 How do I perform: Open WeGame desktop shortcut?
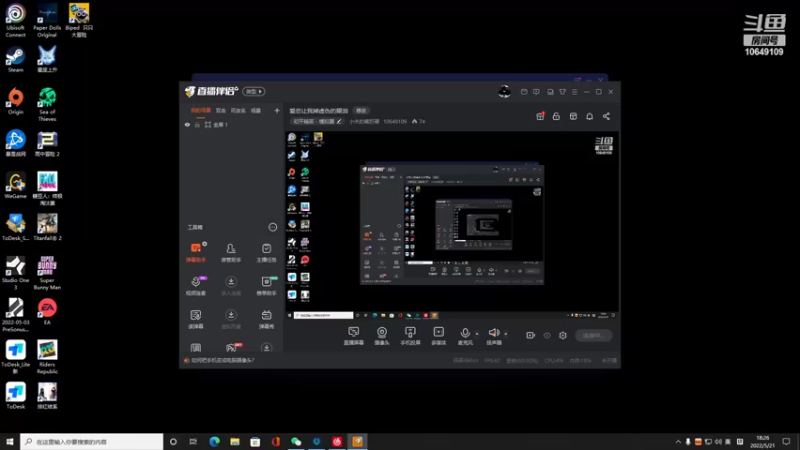click(x=15, y=186)
